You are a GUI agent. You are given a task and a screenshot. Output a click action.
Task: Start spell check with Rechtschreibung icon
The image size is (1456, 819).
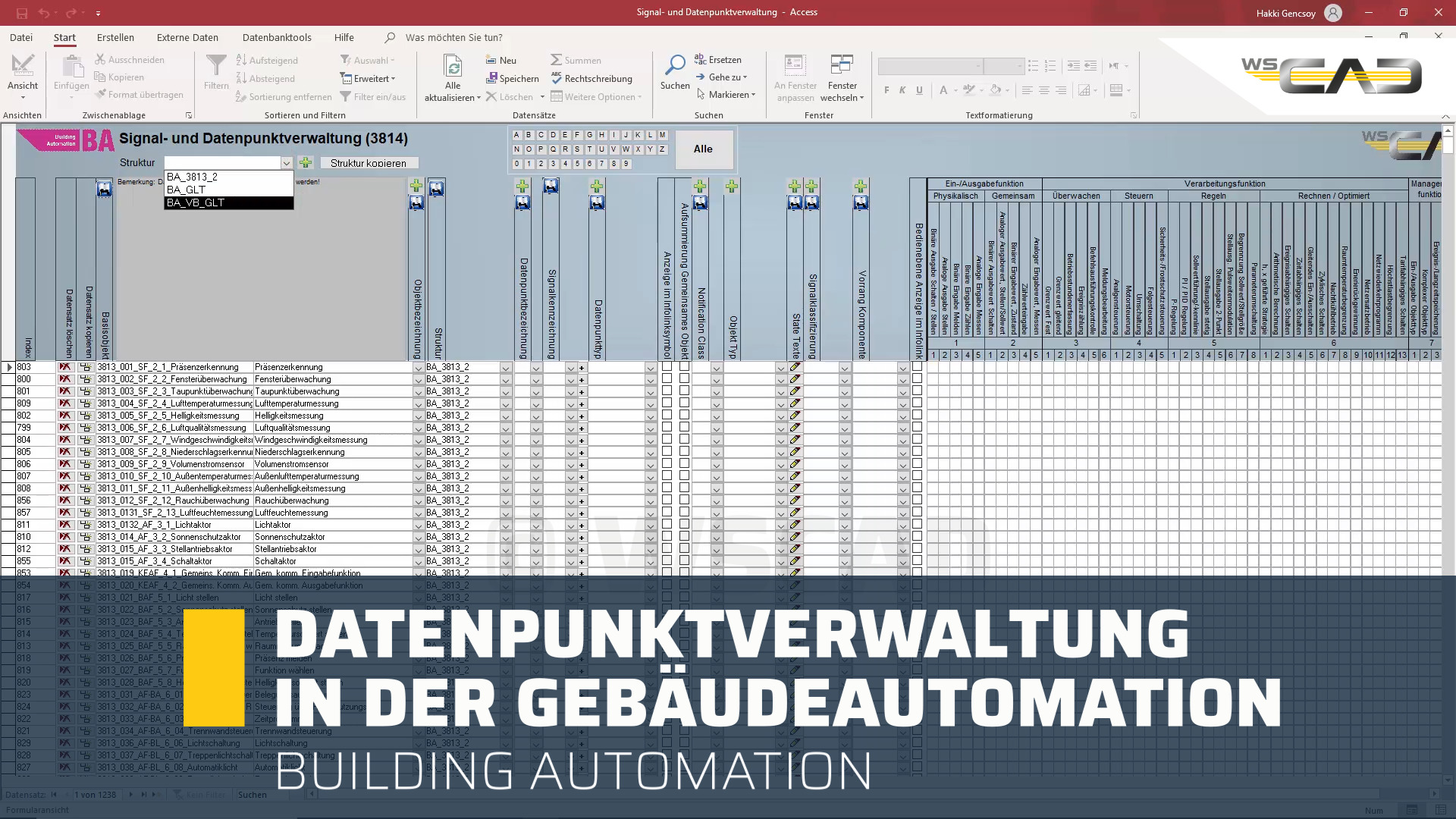[555, 78]
